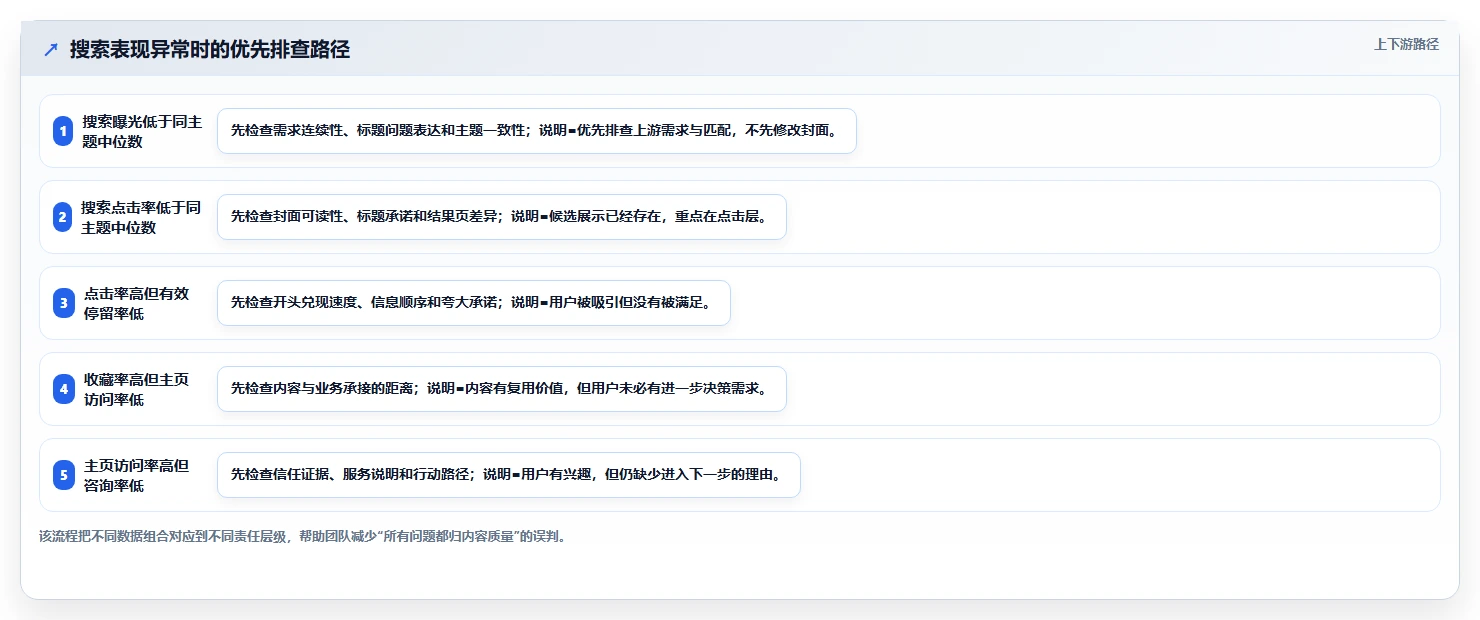Viewport: 1480px width, 620px height.
Task: Open the box starting 先检查封面可读性
Action: 502,217
